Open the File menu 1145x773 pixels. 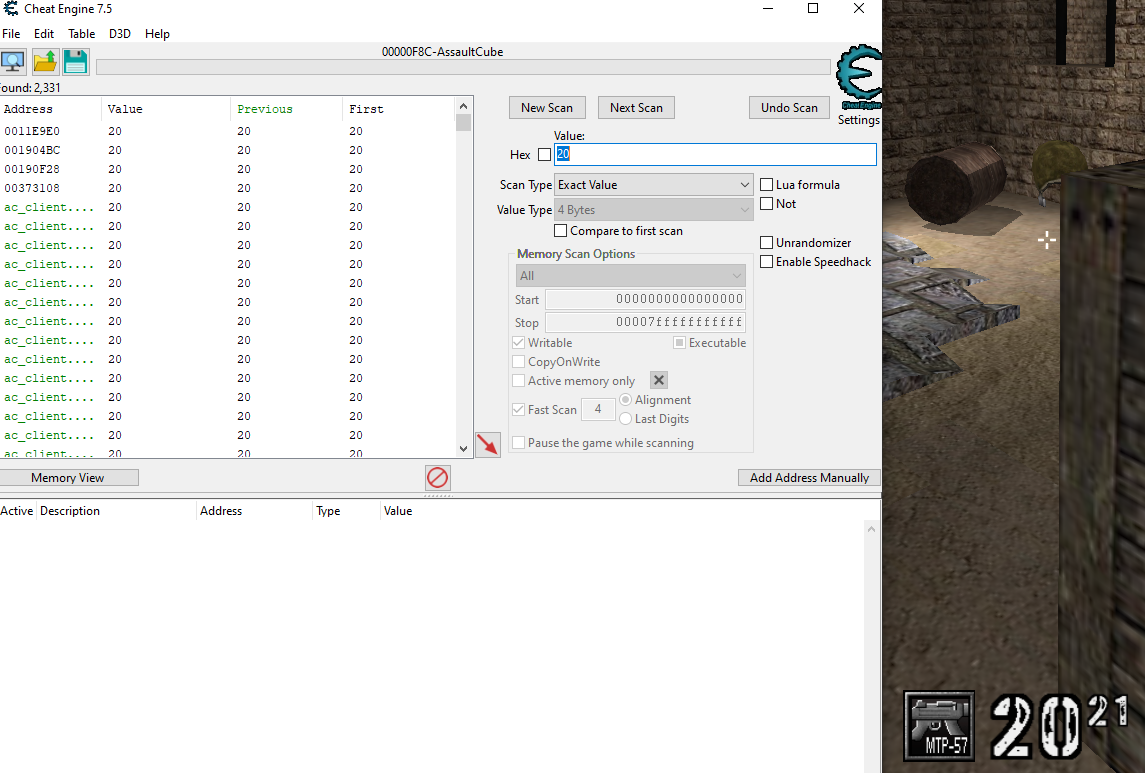coord(11,34)
